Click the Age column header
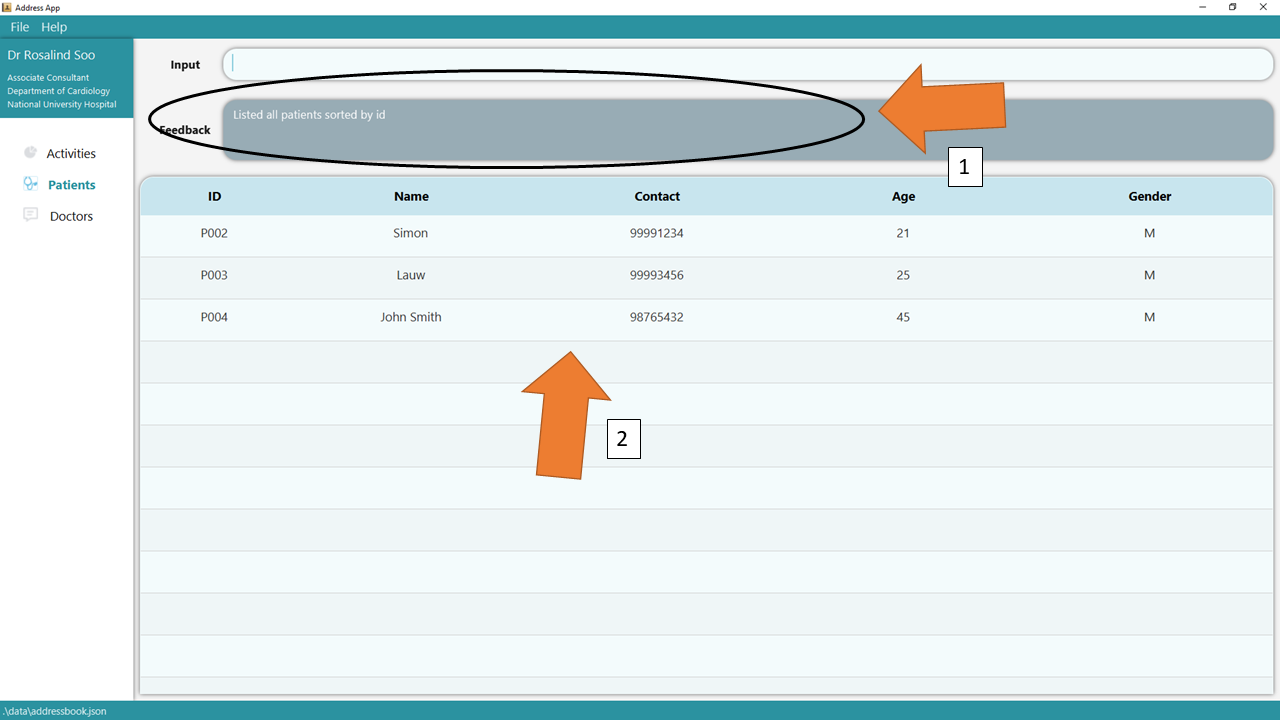The width and height of the screenshot is (1280, 720). coord(903,197)
